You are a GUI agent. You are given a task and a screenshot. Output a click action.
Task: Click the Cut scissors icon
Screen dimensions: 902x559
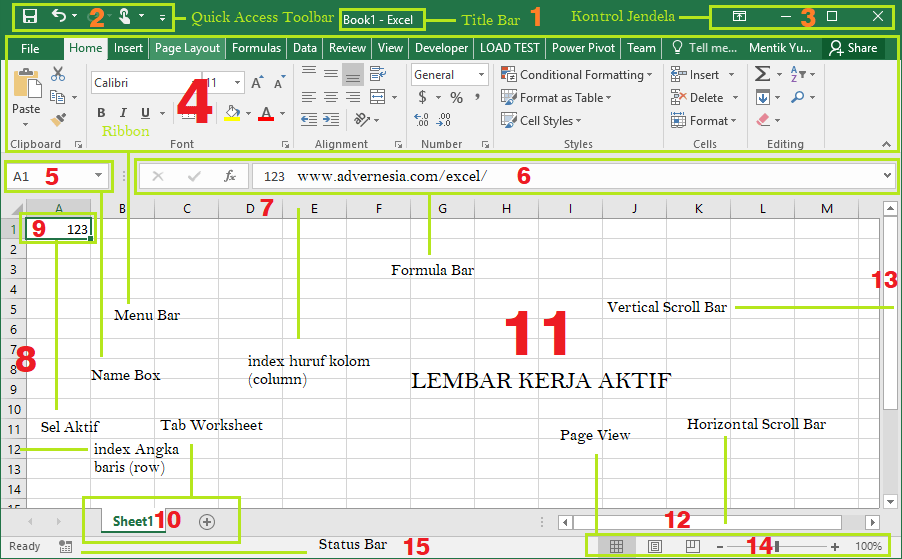tap(58, 74)
